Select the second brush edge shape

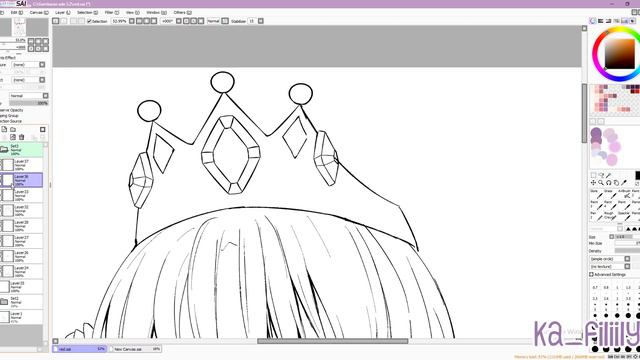(634, 229)
